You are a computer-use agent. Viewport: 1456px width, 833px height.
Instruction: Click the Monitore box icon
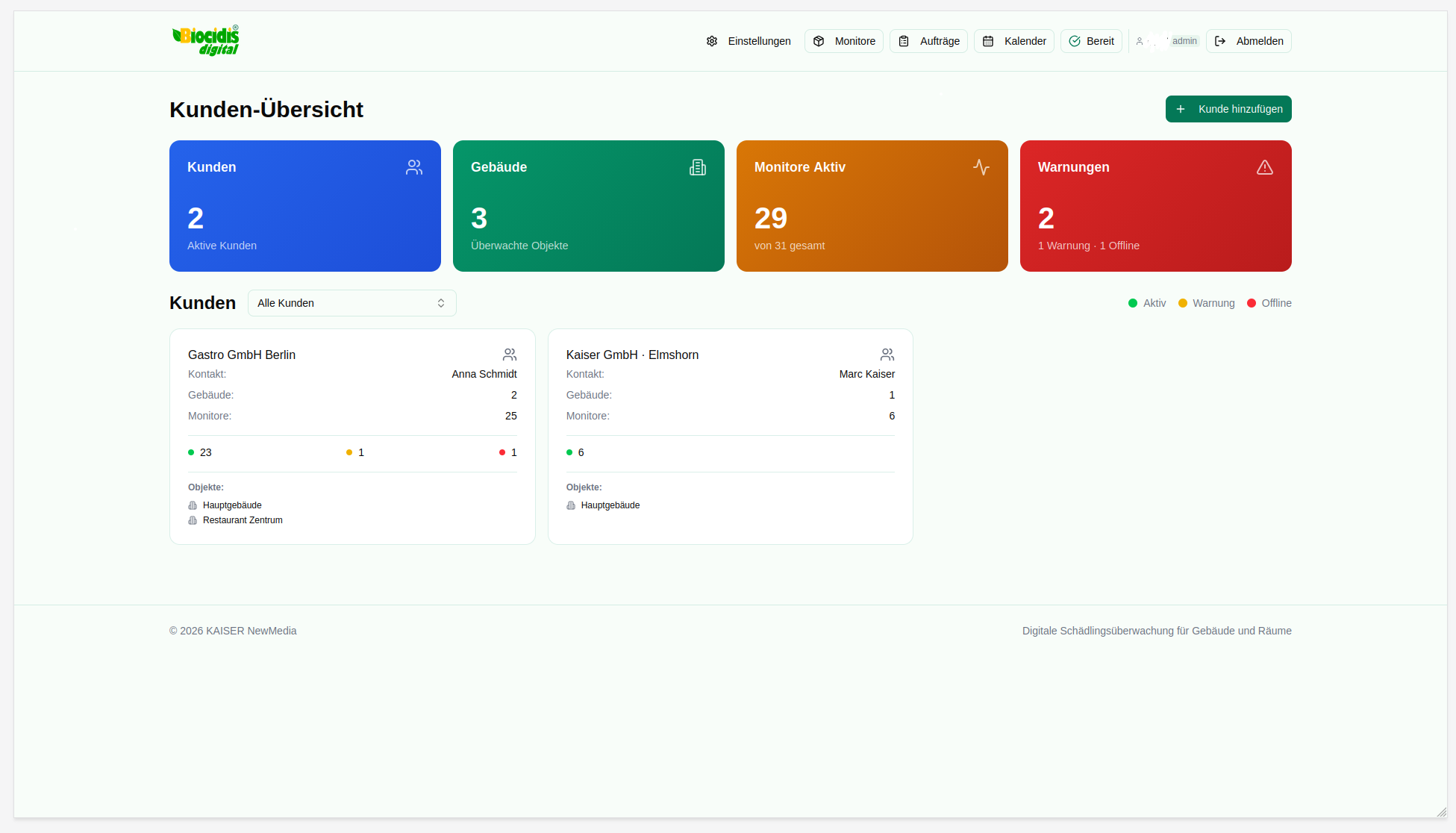coord(819,41)
